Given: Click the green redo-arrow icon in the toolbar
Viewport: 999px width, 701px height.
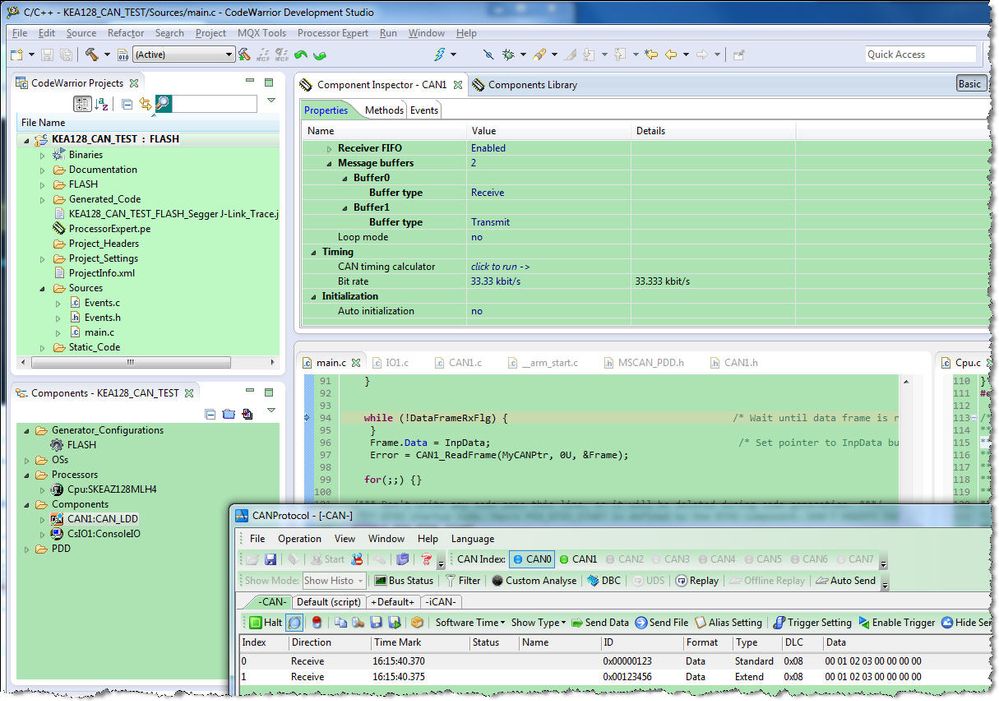Looking at the screenshot, I should click(320, 55).
